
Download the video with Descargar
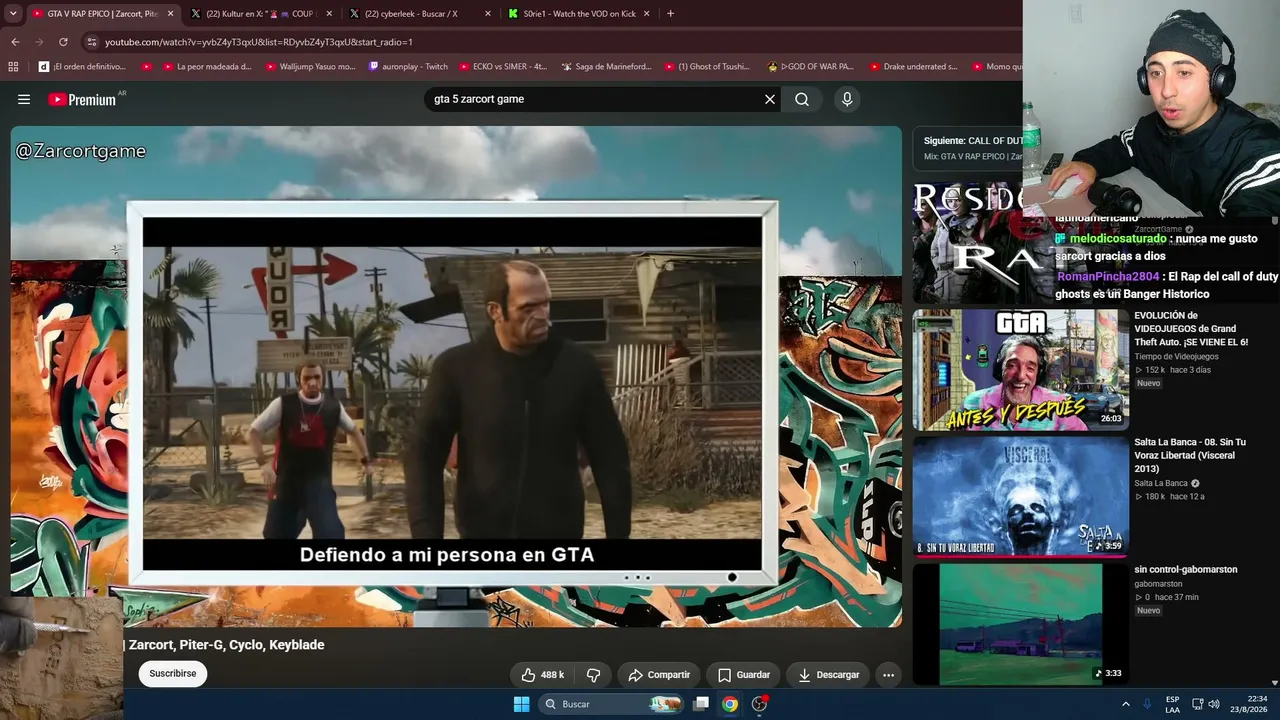click(828, 675)
